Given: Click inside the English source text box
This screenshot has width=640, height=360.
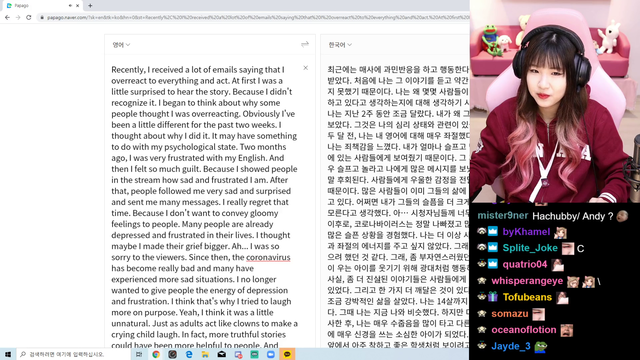Looking at the screenshot, I should tap(205, 206).
